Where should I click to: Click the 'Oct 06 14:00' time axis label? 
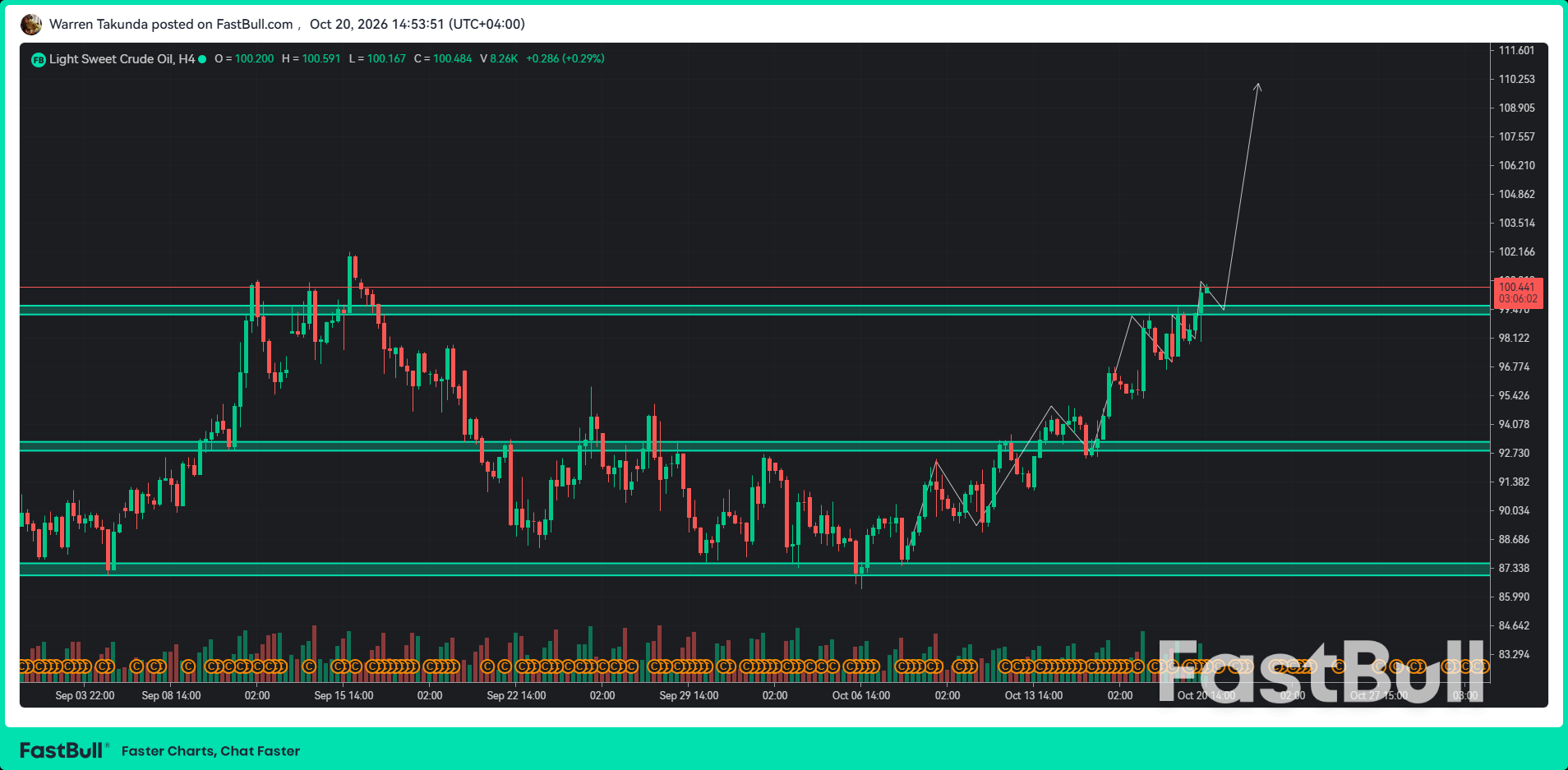[861, 696]
